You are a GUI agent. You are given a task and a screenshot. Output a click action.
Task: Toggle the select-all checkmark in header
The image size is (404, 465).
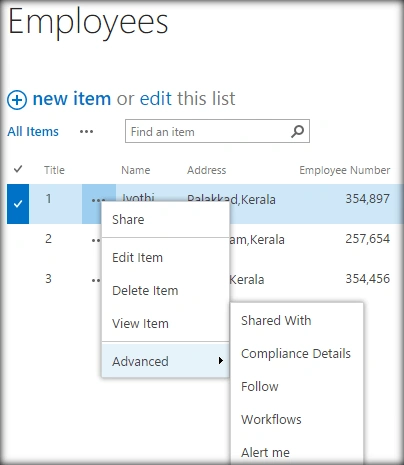click(18, 169)
